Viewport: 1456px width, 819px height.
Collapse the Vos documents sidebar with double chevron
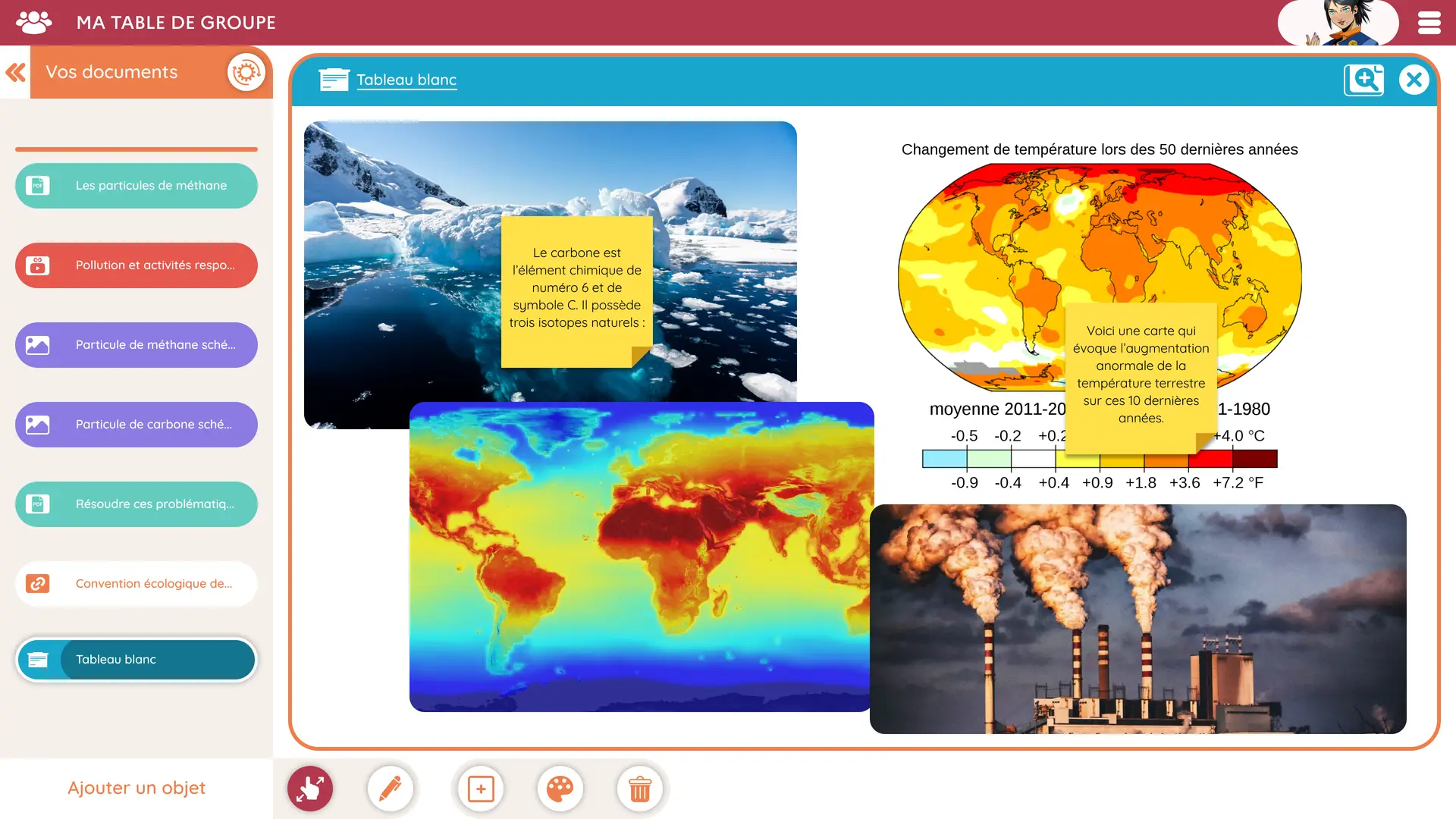[14, 72]
